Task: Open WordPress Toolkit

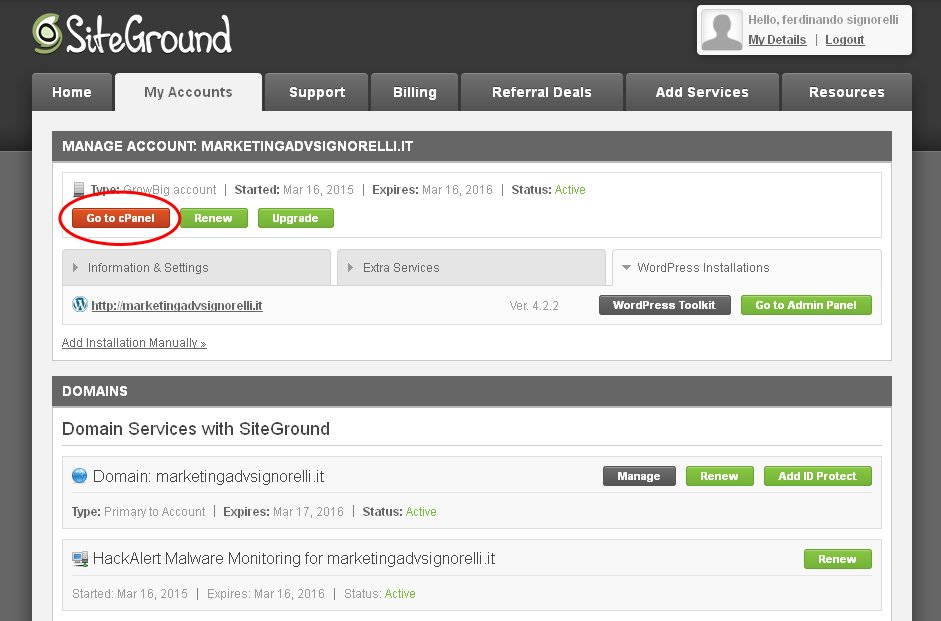Action: (664, 305)
